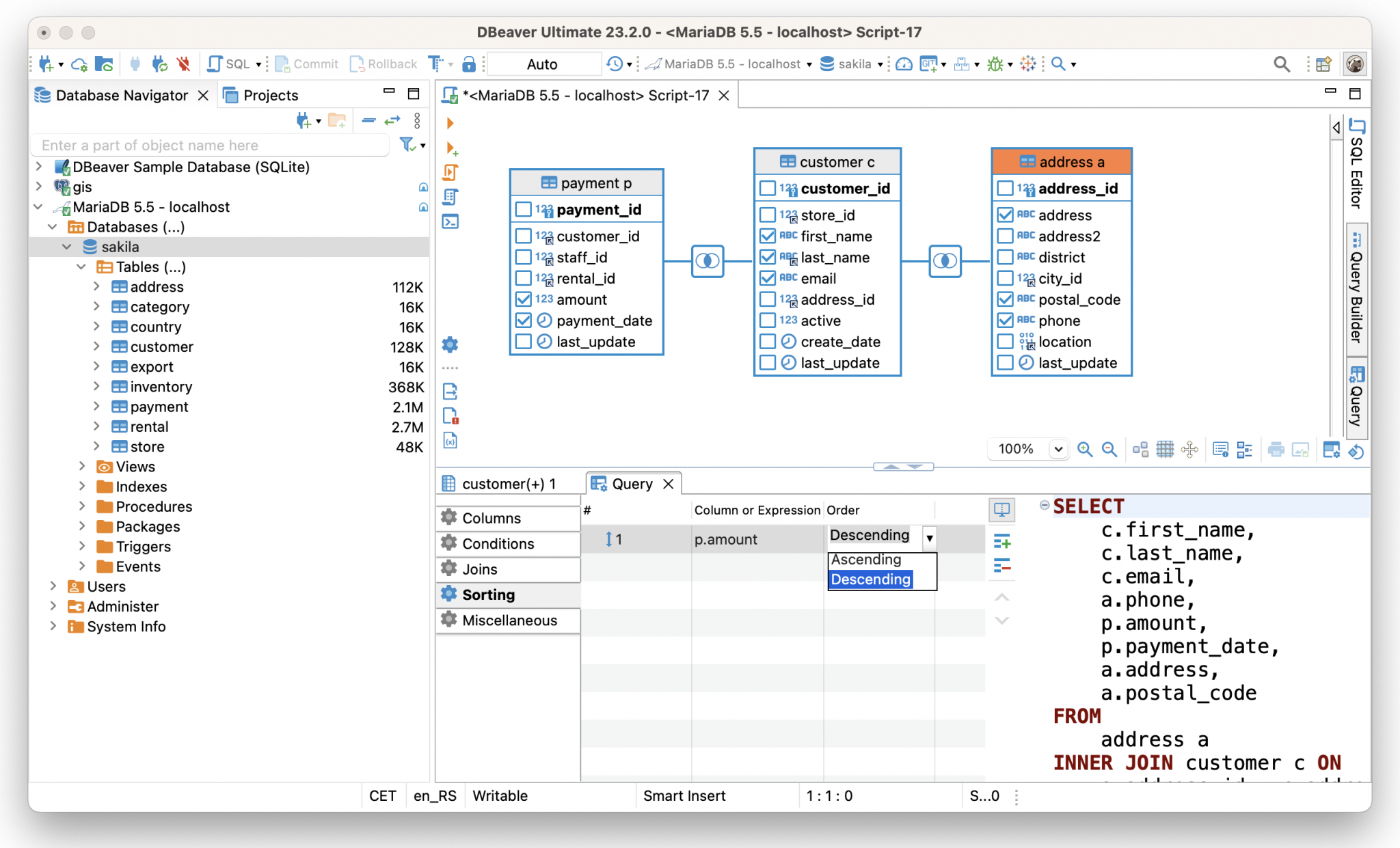Print the diagram using the printer icon

click(1277, 449)
